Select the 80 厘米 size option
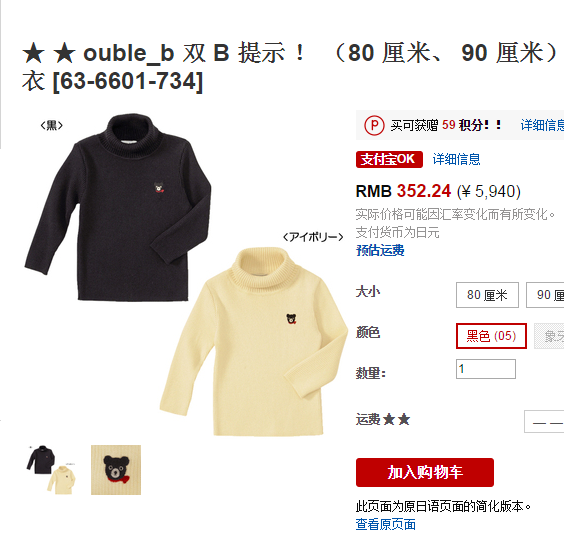The image size is (564, 533). pyautogui.click(x=487, y=295)
